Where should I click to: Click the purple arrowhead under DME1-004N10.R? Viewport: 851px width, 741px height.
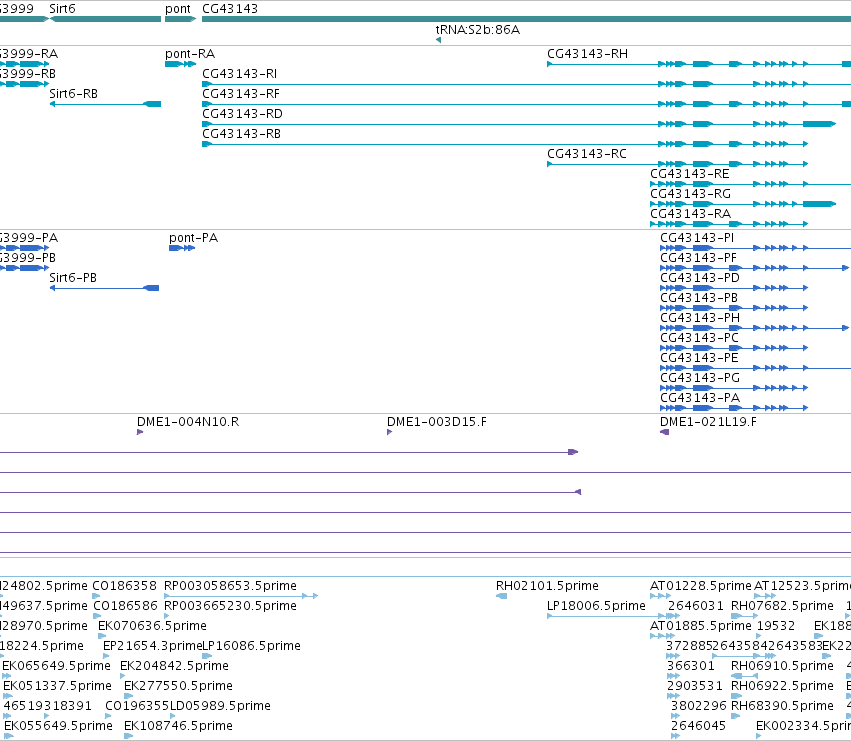140,432
